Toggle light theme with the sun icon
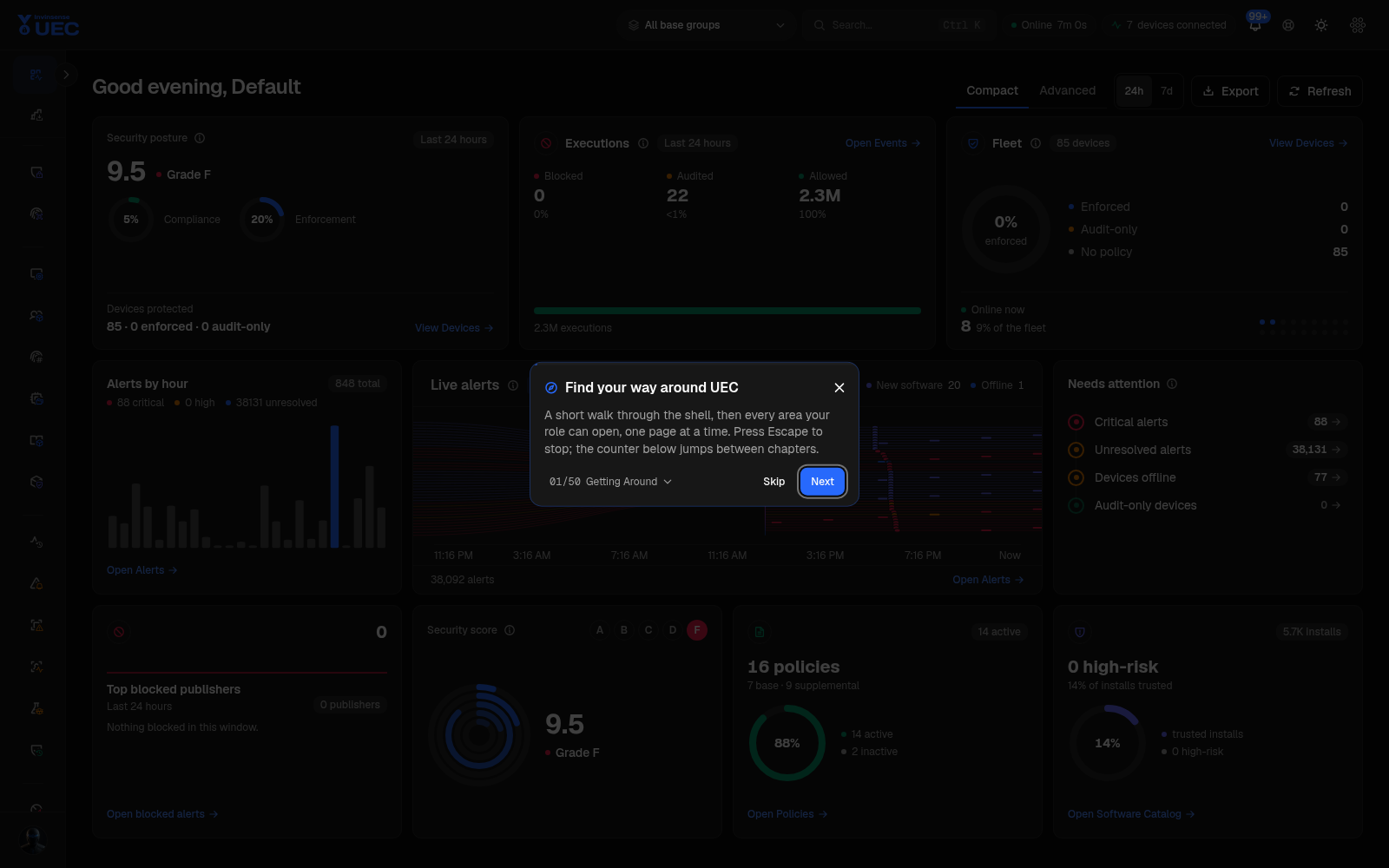Screen dimensions: 1389x868 (x=1321, y=25)
